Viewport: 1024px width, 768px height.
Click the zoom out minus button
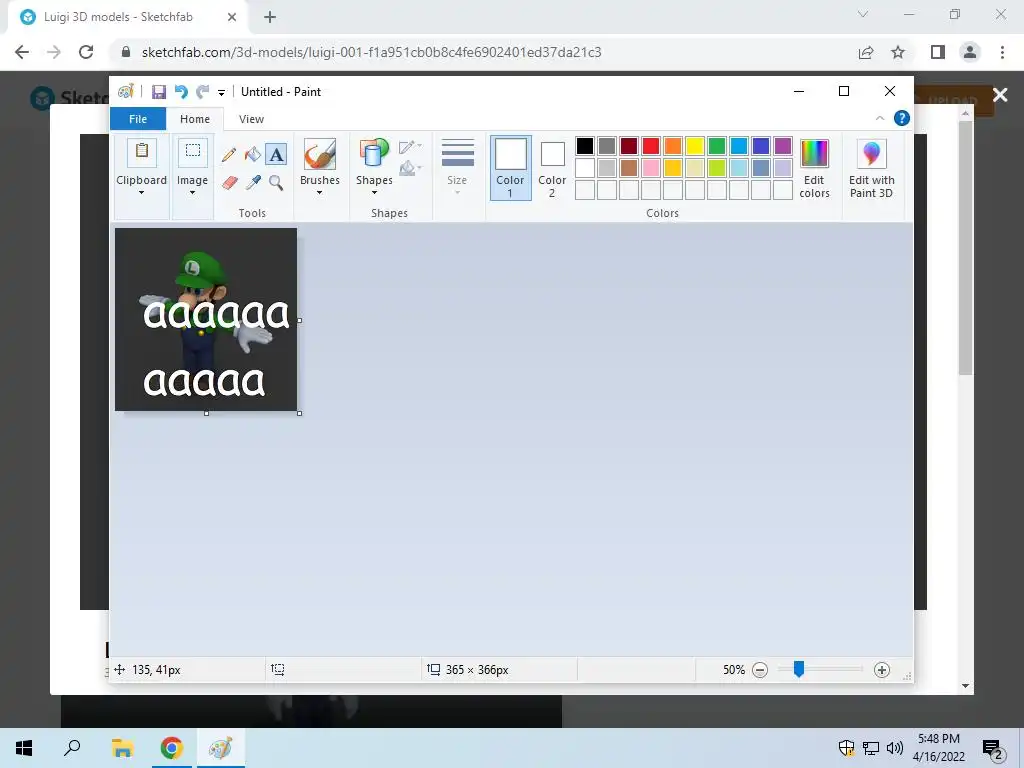tap(760, 670)
